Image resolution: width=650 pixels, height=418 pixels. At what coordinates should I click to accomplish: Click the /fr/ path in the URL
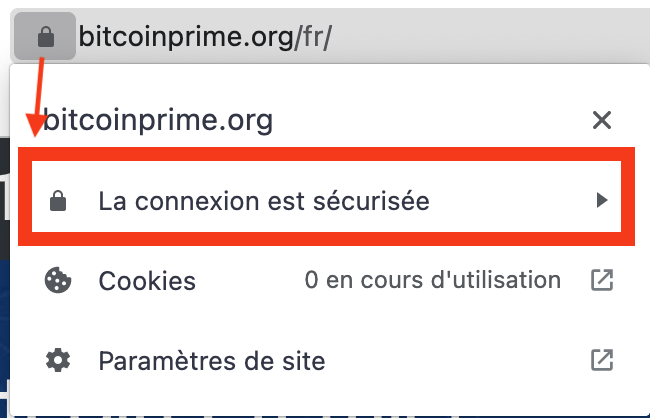[x=313, y=37]
